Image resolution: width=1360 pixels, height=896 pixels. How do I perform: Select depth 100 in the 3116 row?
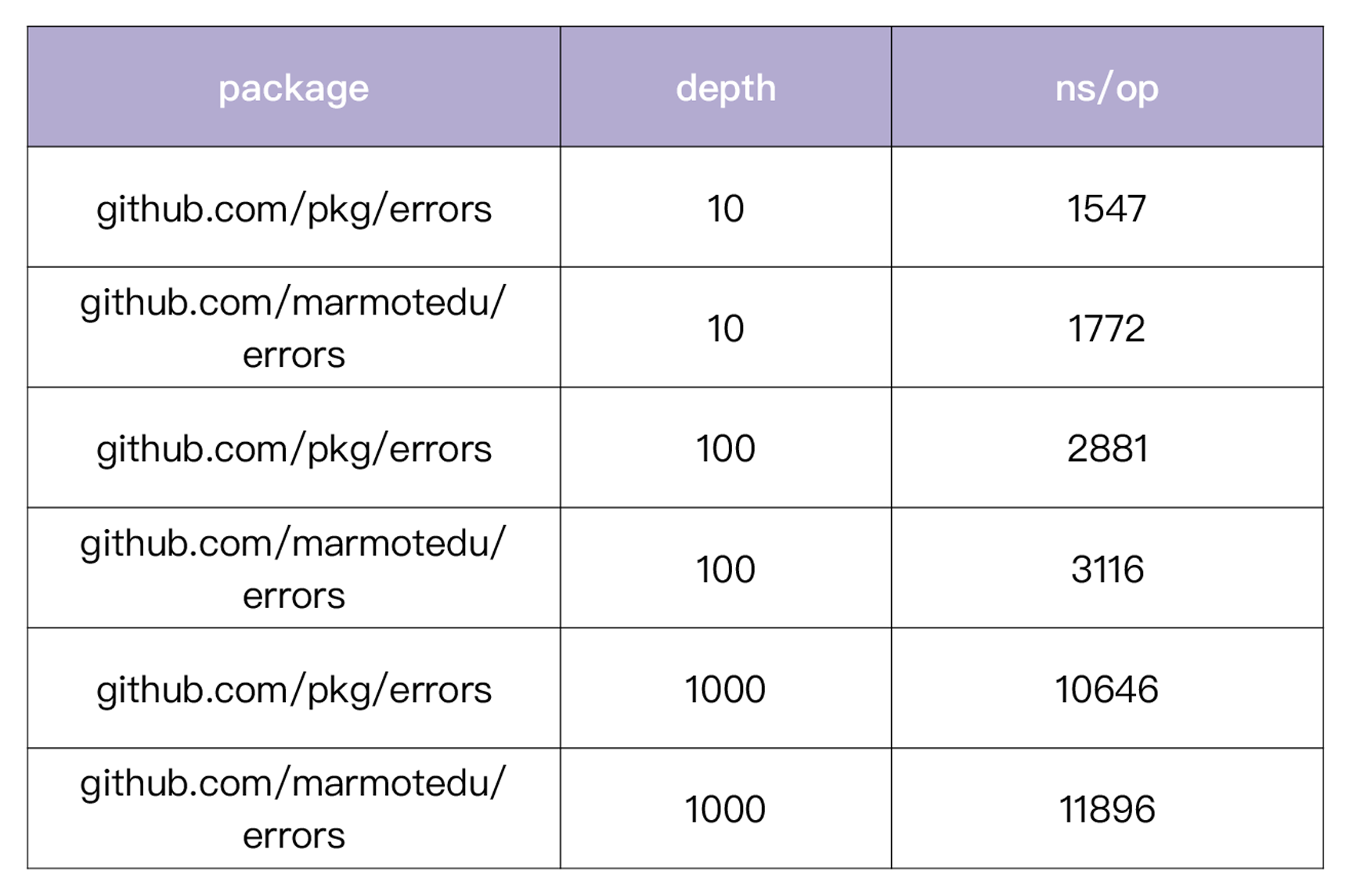click(726, 569)
